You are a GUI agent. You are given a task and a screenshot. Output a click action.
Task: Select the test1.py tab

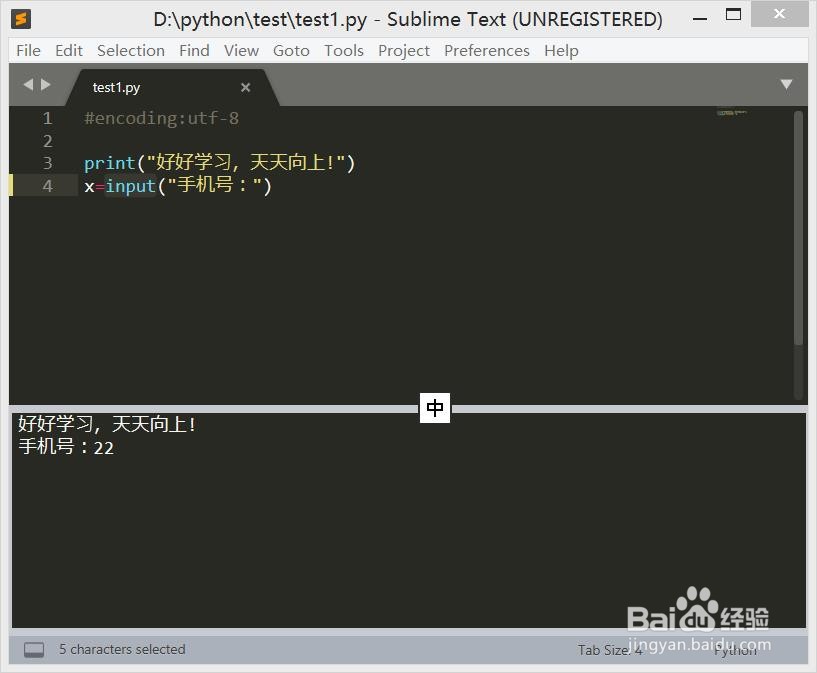(116, 87)
